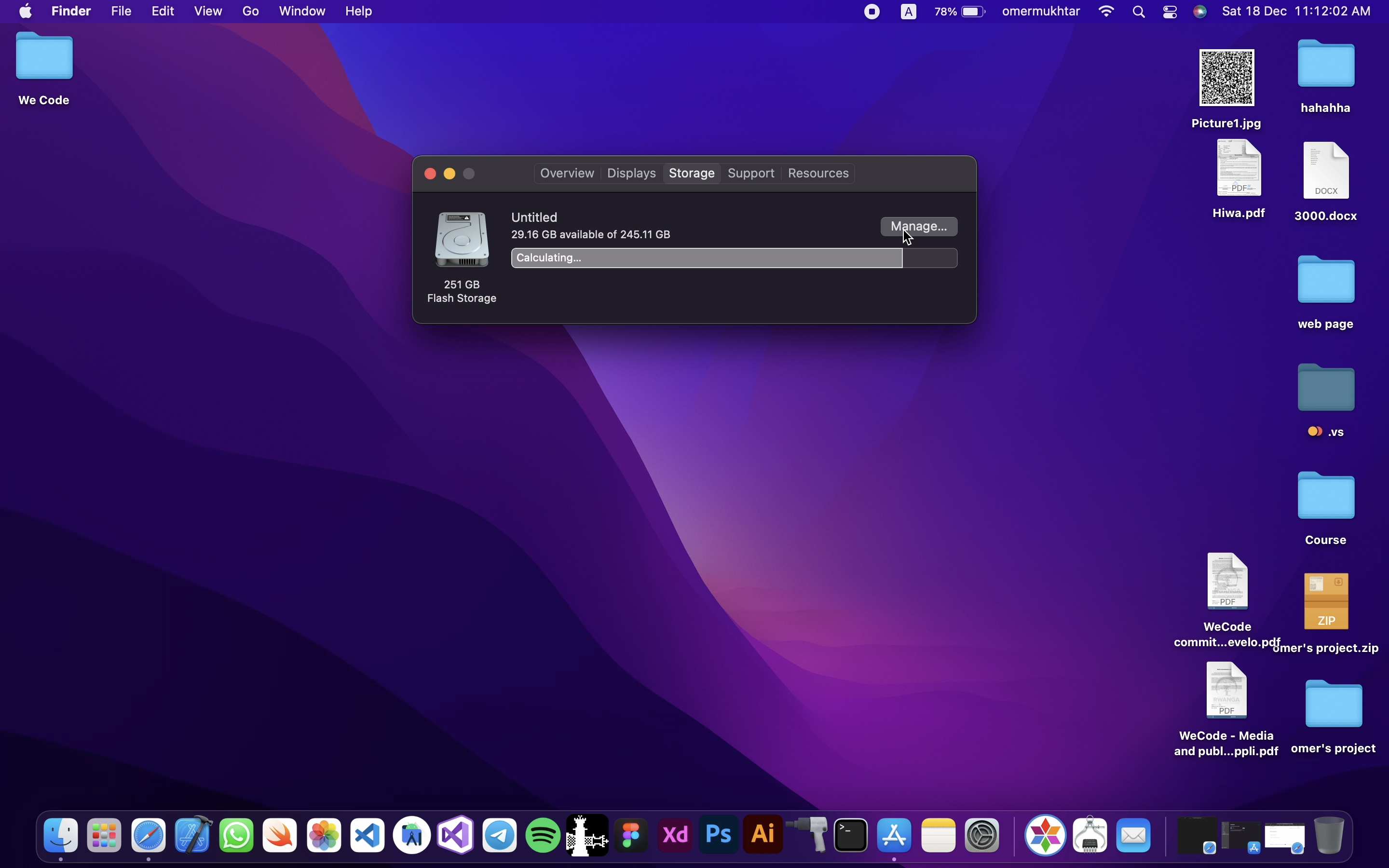
Task: Launch Figma from the dock
Action: pos(631,835)
